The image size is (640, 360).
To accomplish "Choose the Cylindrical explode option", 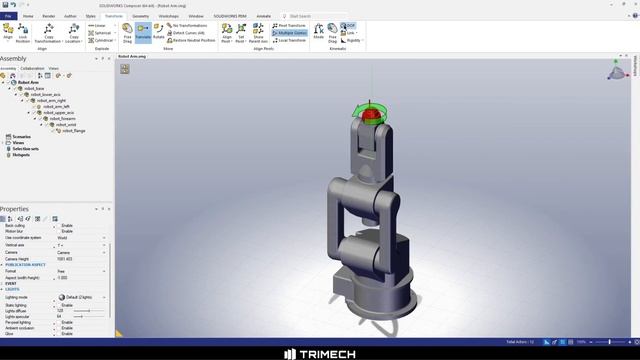I will click(100, 40).
